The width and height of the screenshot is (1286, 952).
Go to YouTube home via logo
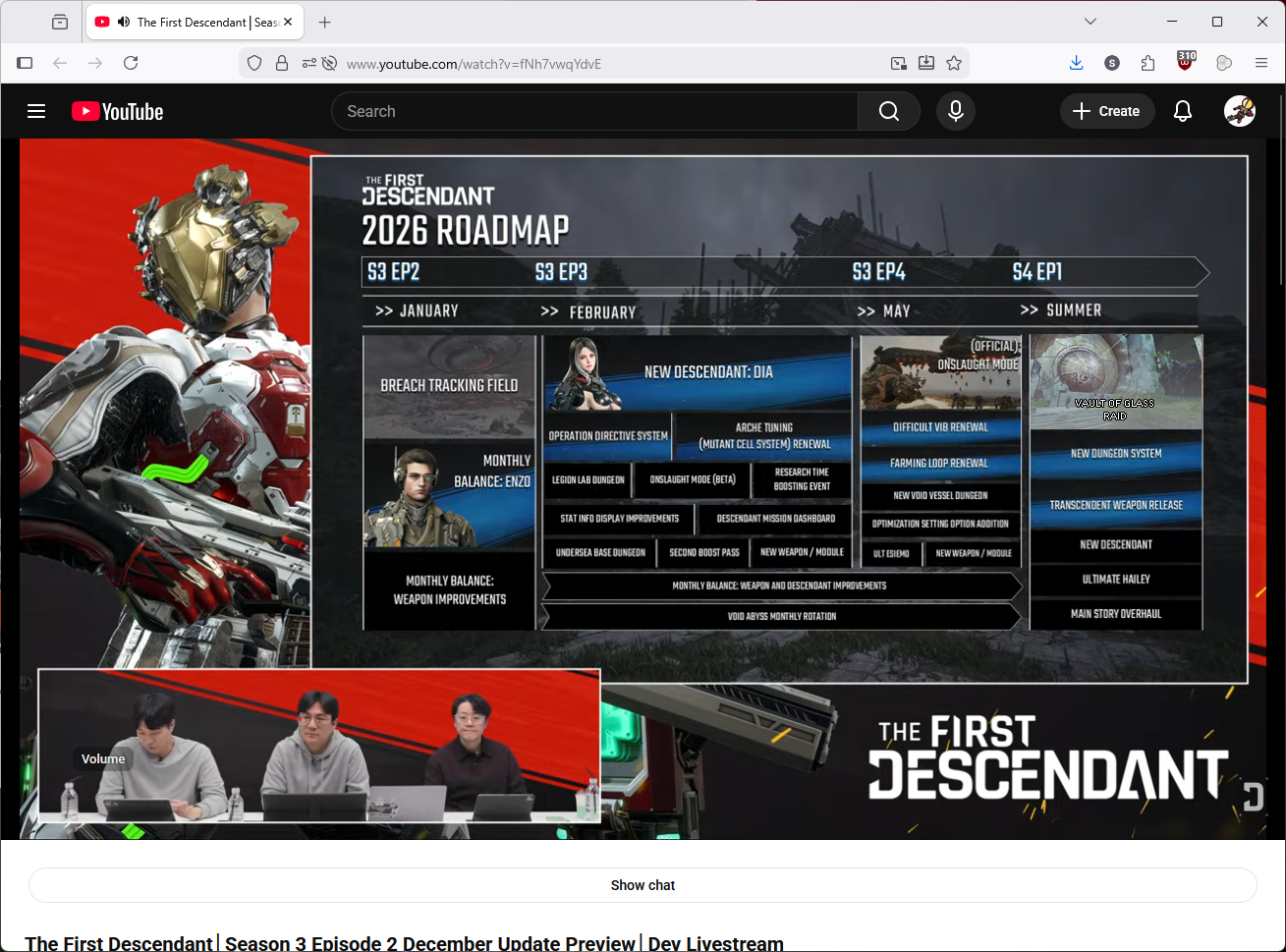(x=118, y=111)
